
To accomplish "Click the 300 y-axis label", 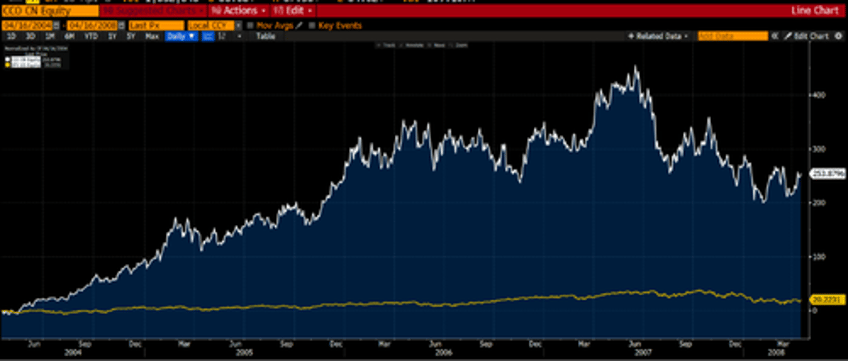I will pos(818,149).
